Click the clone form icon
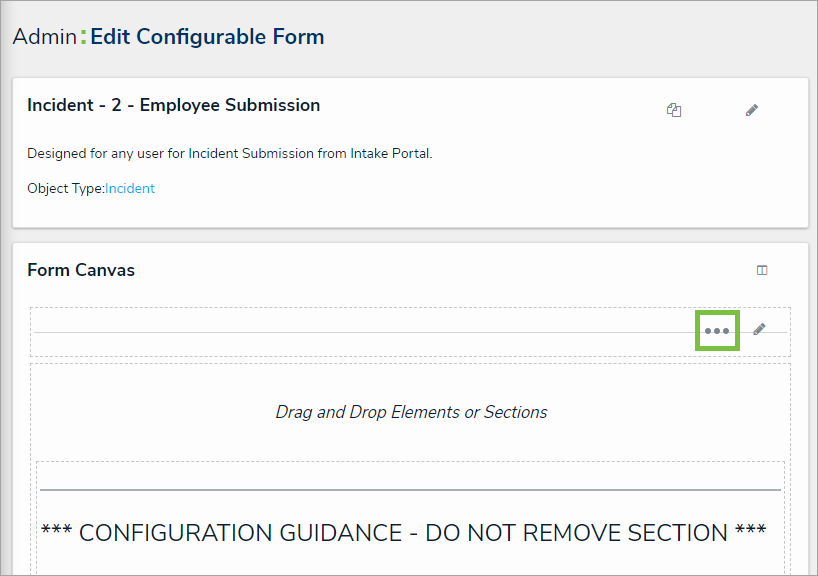Image resolution: width=818 pixels, height=576 pixels. coord(674,111)
